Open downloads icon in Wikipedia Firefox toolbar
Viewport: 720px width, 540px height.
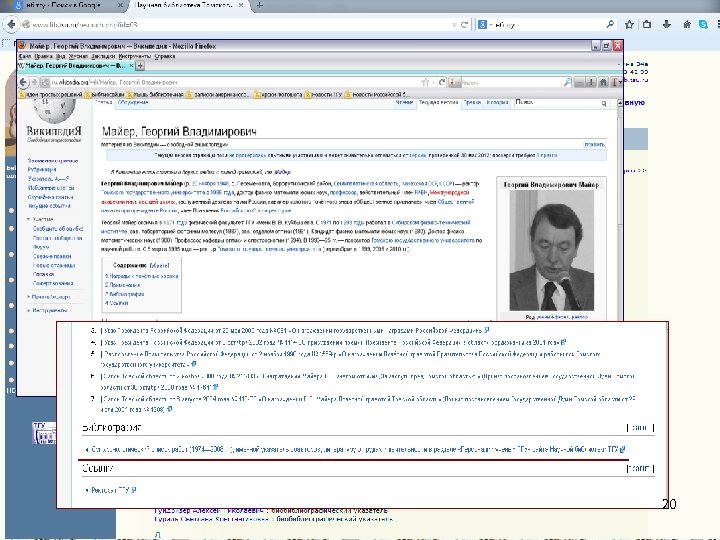point(591,82)
